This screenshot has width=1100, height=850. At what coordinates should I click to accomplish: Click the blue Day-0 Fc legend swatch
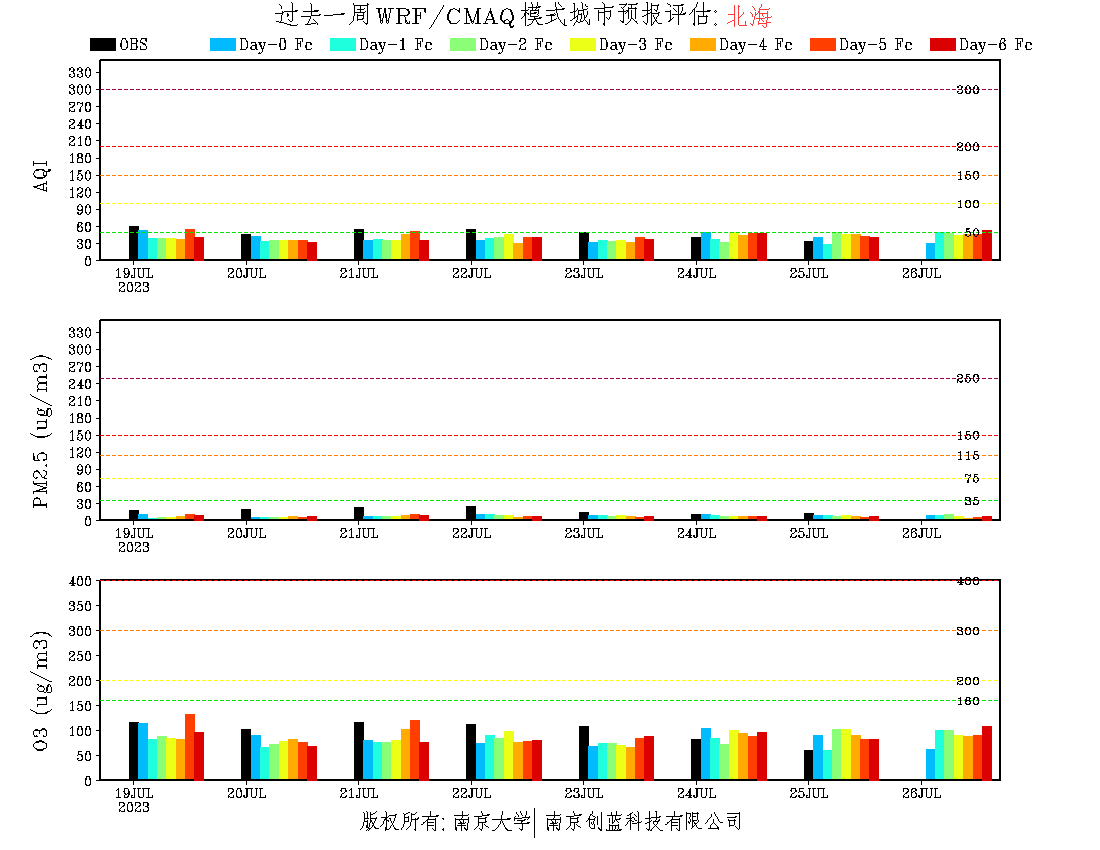pos(222,45)
